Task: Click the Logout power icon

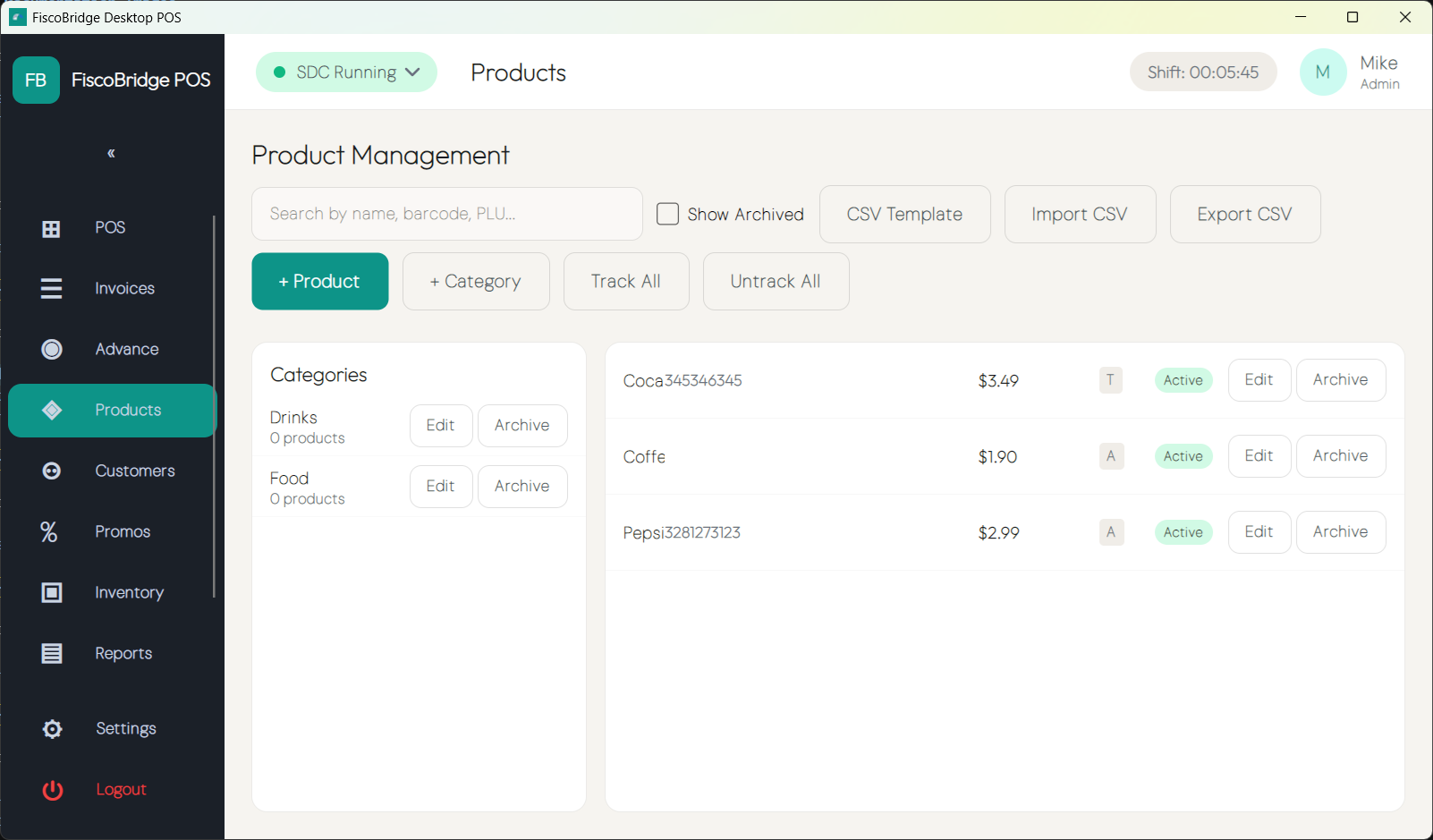Action: pos(53,790)
